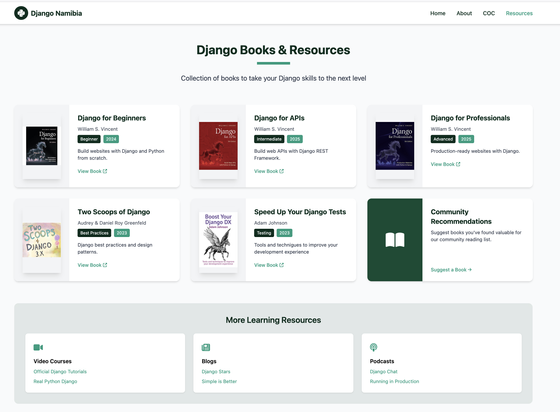Click the podcast icon above Podcasts
The width and height of the screenshot is (560, 412).
pyautogui.click(x=374, y=347)
